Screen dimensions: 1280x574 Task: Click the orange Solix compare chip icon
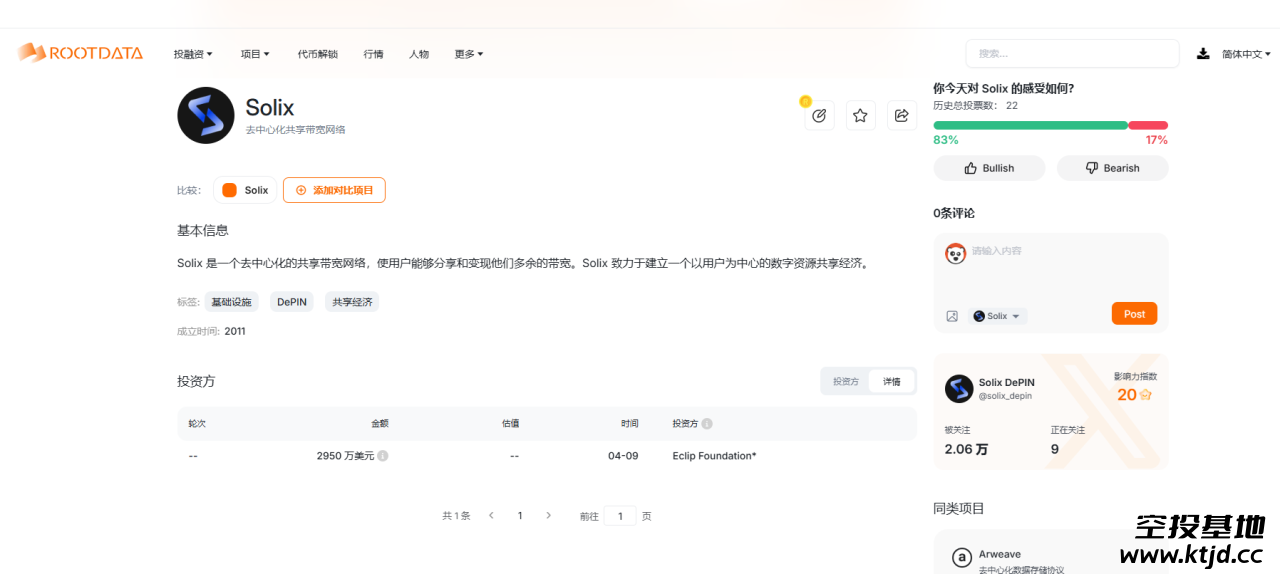[229, 190]
